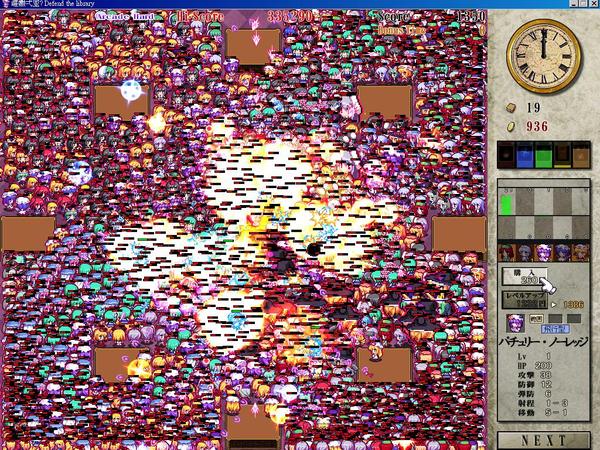Click the '射程 1-3' range stat

click(543, 403)
